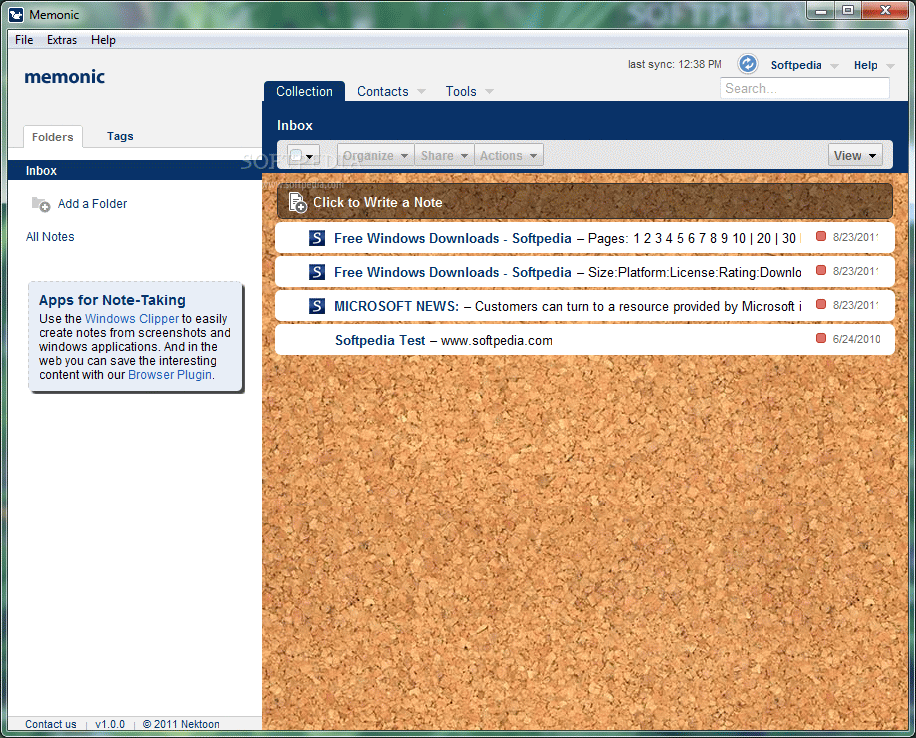Click the memonic logo

pyautogui.click(x=64, y=77)
